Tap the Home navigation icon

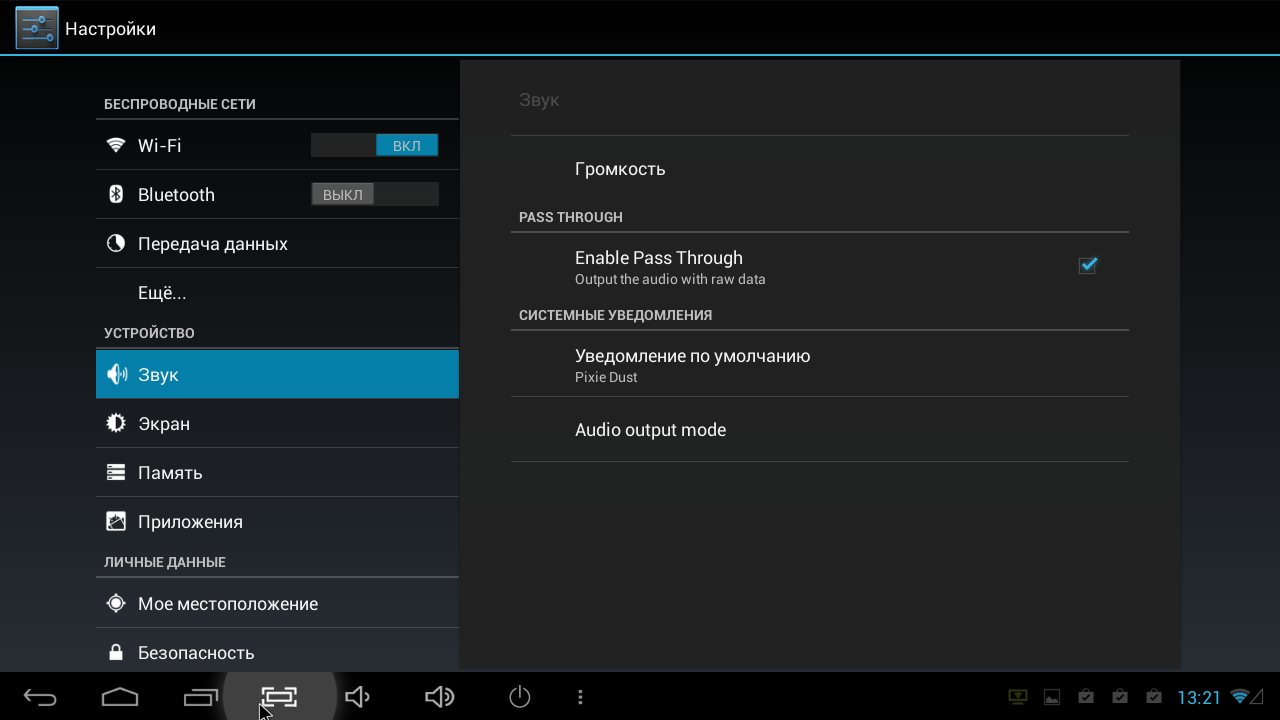120,697
